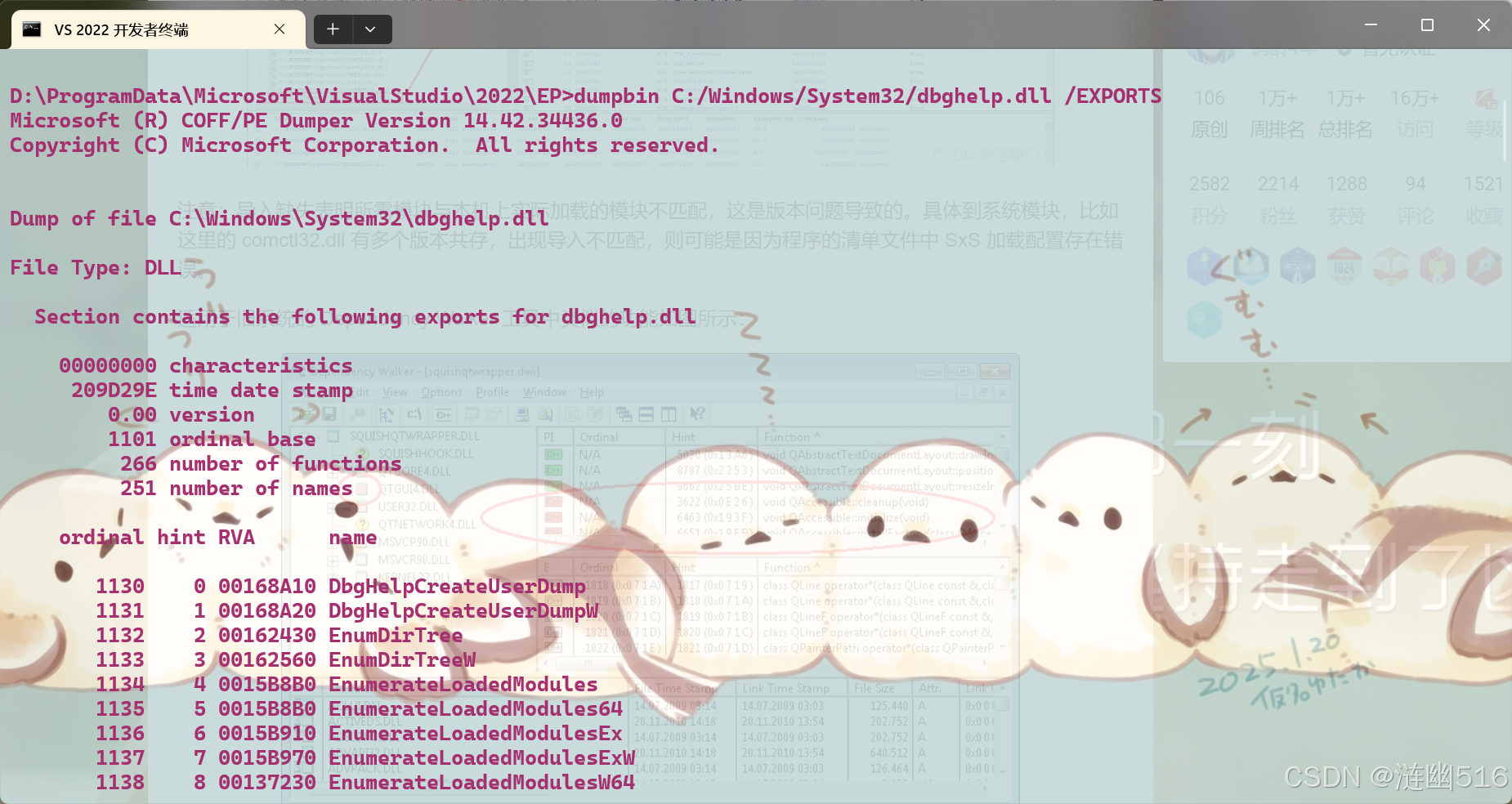
Task: Close the terminal window
Action: tap(1483, 25)
